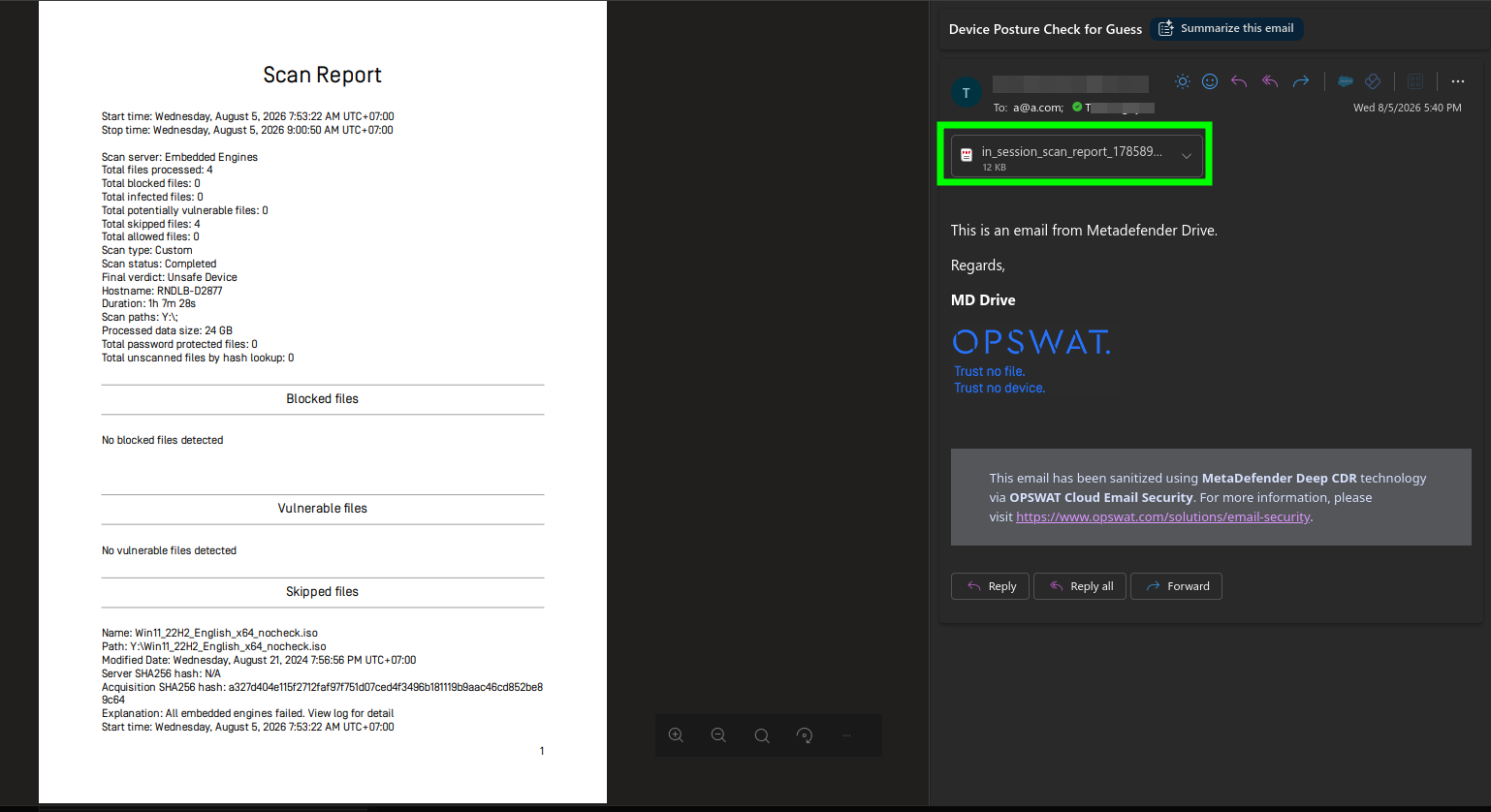Image resolution: width=1491 pixels, height=812 pixels.
Task: Expand the attachment options chevron
Action: click(1187, 156)
